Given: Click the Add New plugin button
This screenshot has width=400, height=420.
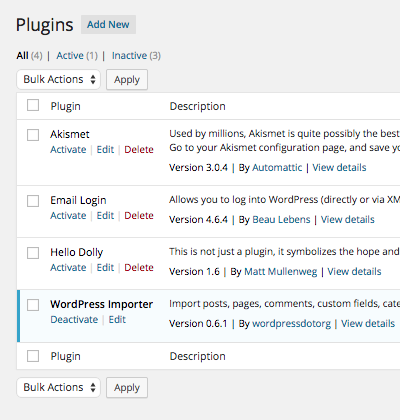Looking at the screenshot, I should tap(108, 24).
